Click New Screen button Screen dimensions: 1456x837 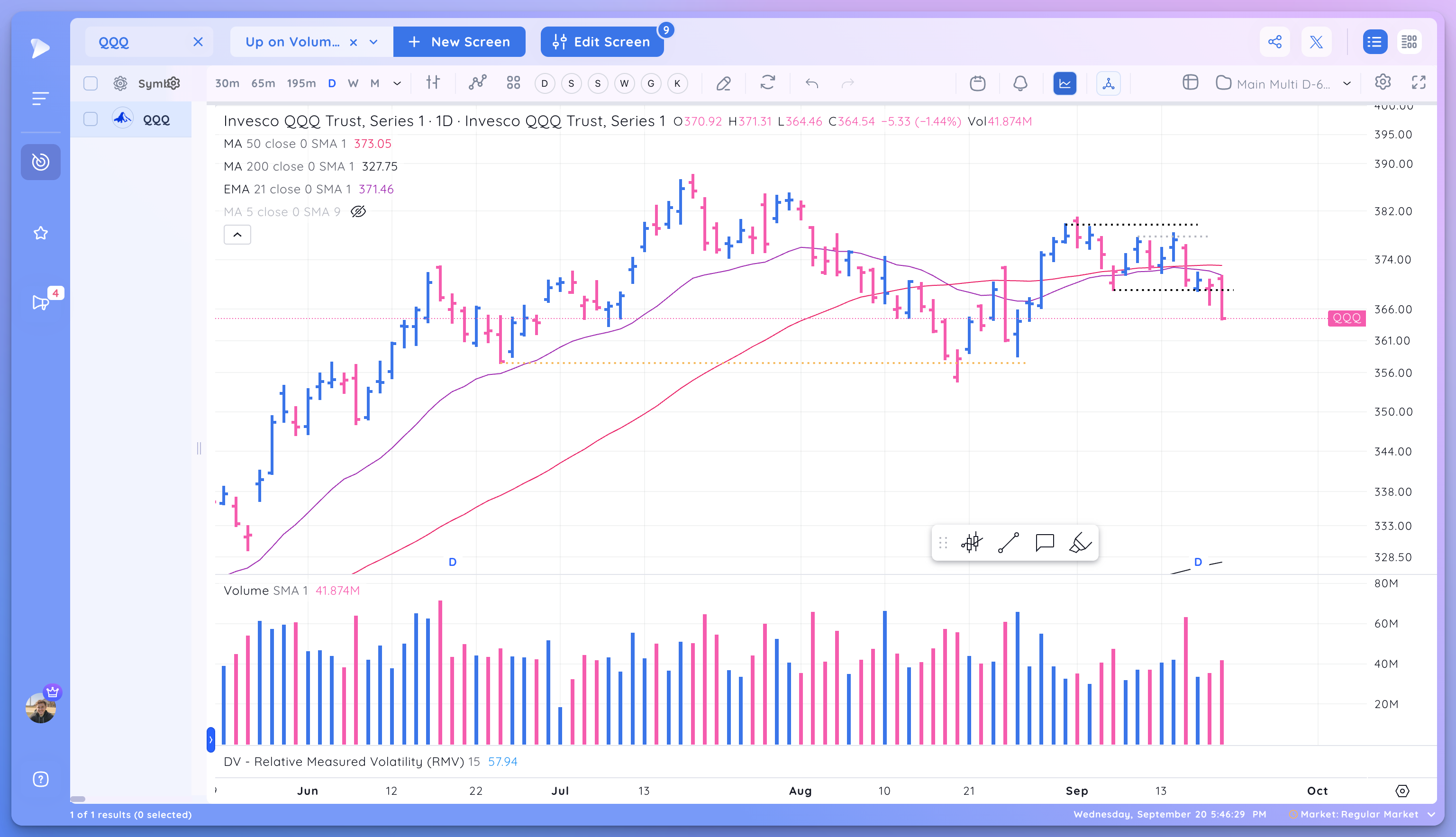coord(459,42)
